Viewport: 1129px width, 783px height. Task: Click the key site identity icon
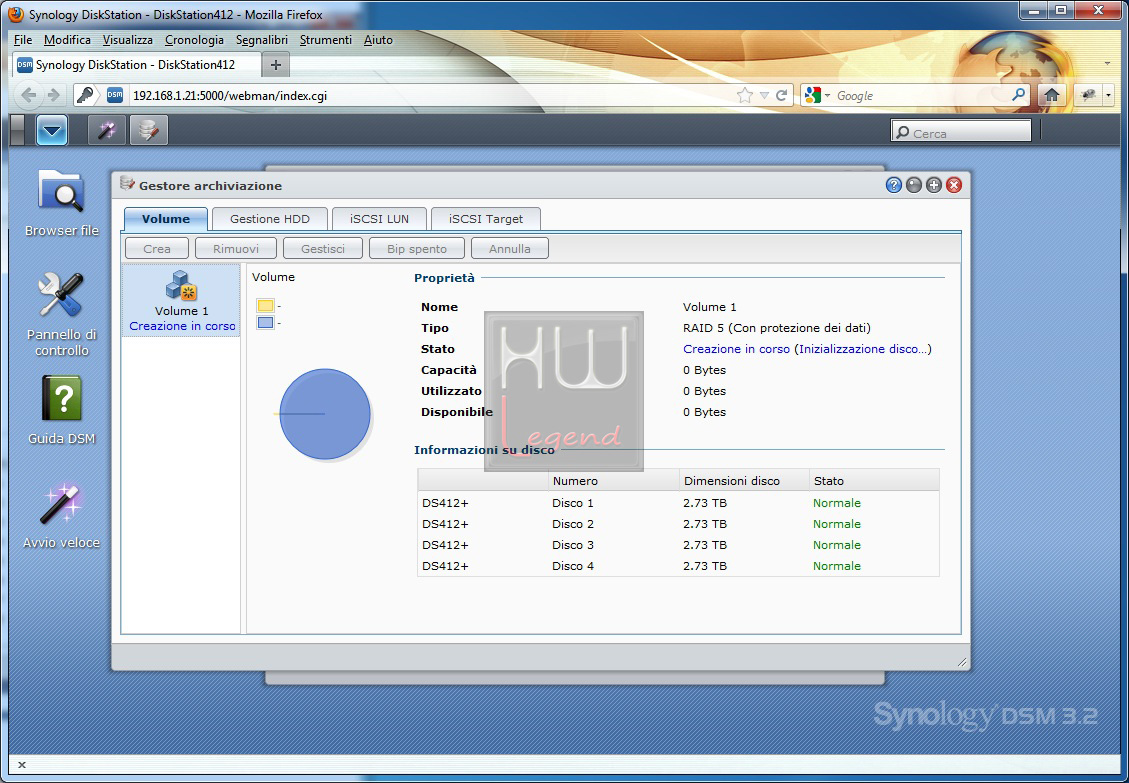pyautogui.click(x=85, y=95)
